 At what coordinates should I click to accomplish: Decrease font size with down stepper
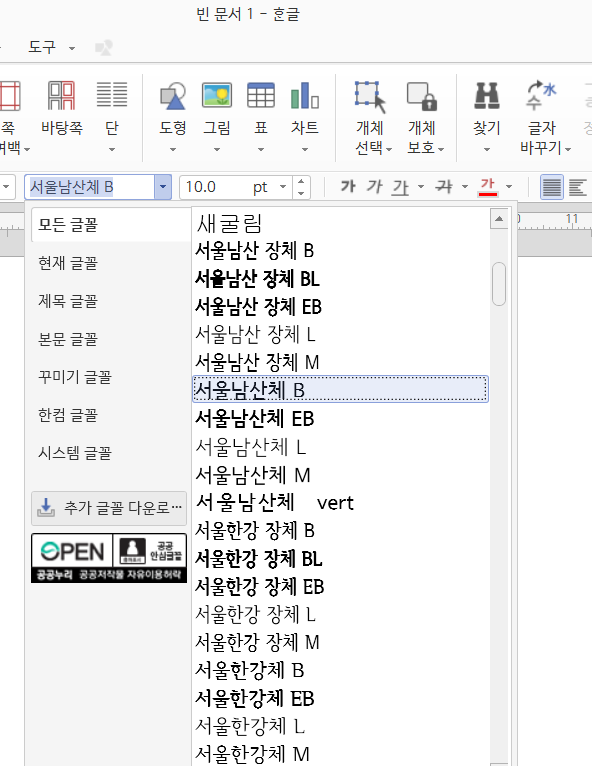coord(301,192)
